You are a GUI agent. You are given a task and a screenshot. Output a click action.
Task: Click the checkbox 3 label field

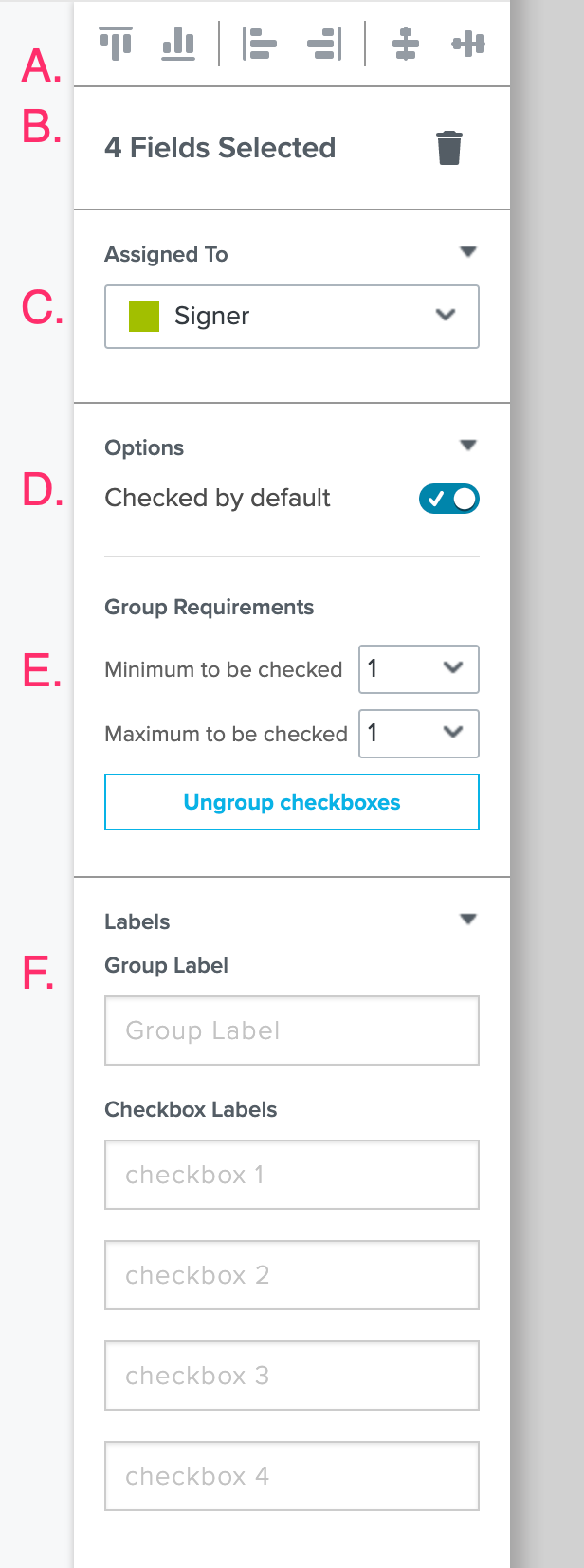[291, 1376]
